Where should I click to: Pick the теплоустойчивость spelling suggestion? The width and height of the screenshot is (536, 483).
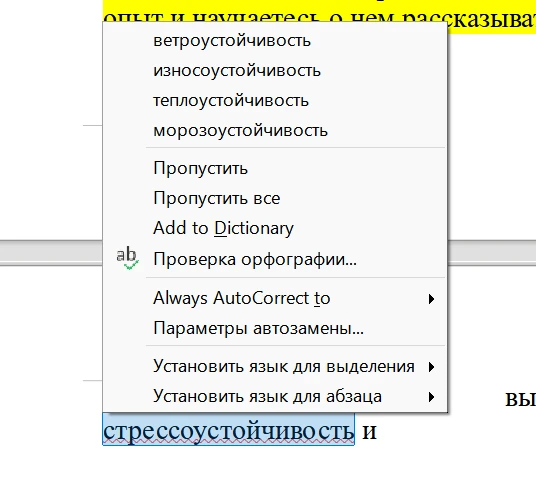(x=275, y=100)
